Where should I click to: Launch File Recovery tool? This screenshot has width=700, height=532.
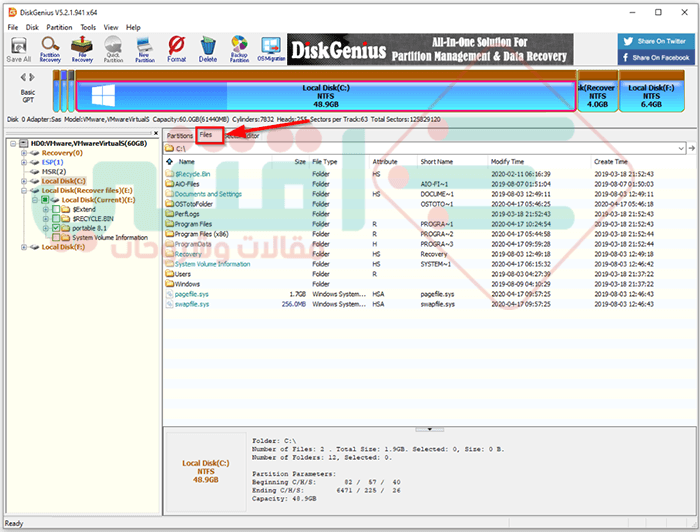pos(82,50)
